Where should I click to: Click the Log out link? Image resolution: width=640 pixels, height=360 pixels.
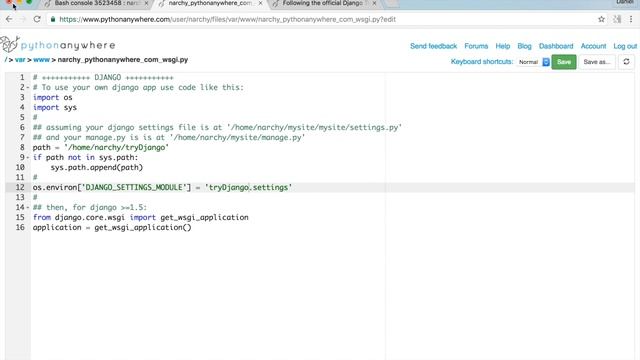tap(625, 46)
